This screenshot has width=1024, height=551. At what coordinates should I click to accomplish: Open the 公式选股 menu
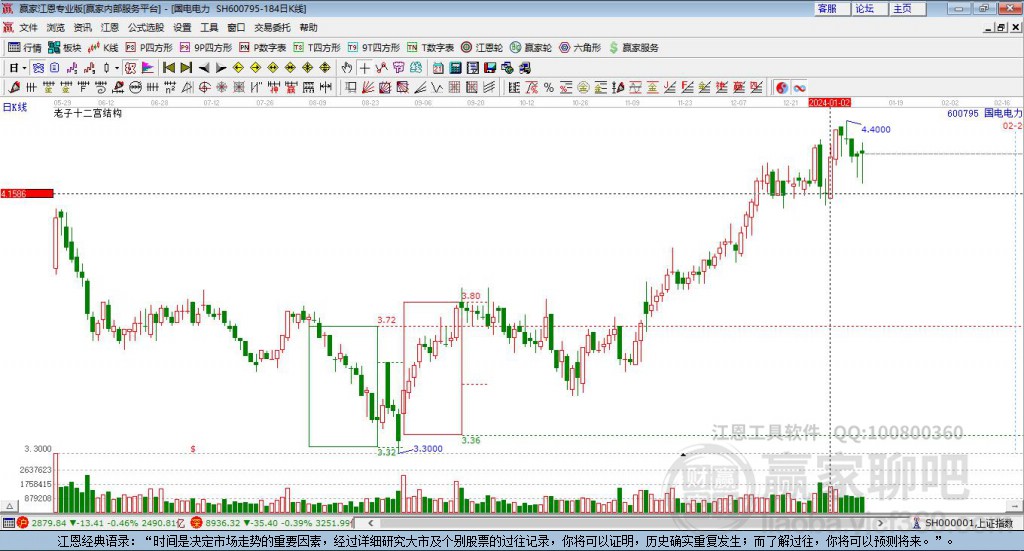click(146, 27)
